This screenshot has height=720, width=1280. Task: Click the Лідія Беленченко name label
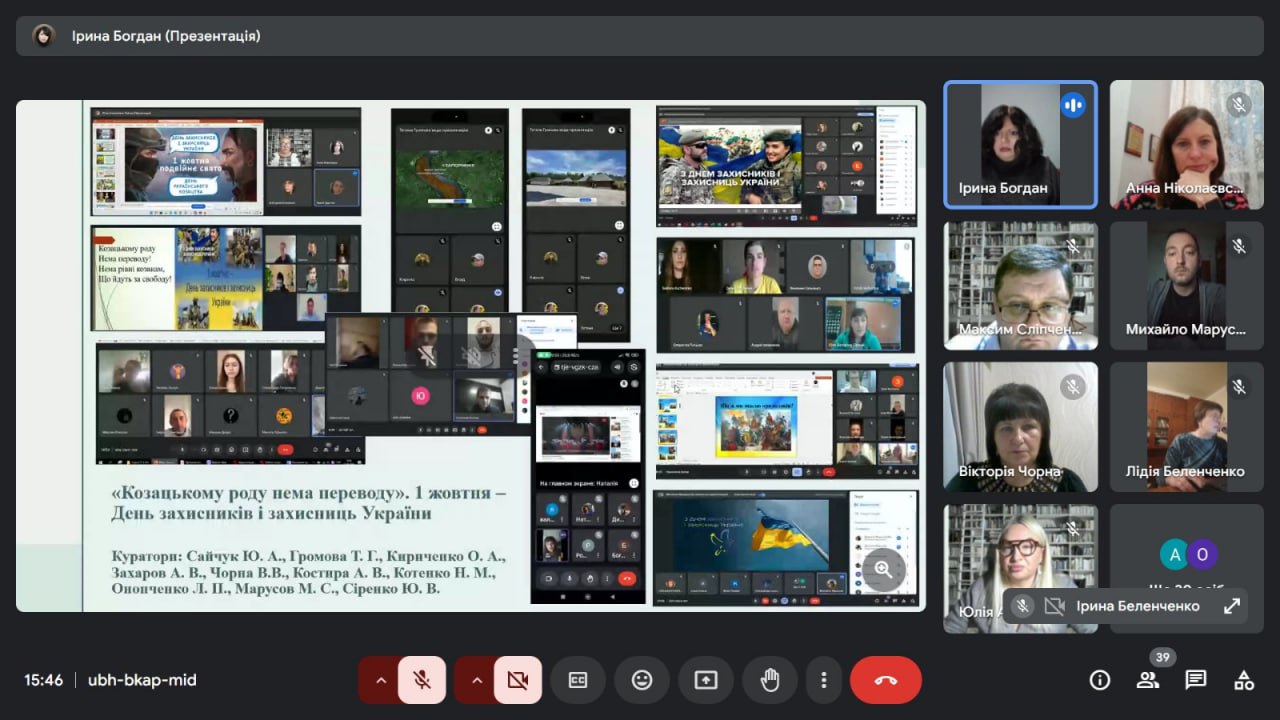pyautogui.click(x=1185, y=471)
